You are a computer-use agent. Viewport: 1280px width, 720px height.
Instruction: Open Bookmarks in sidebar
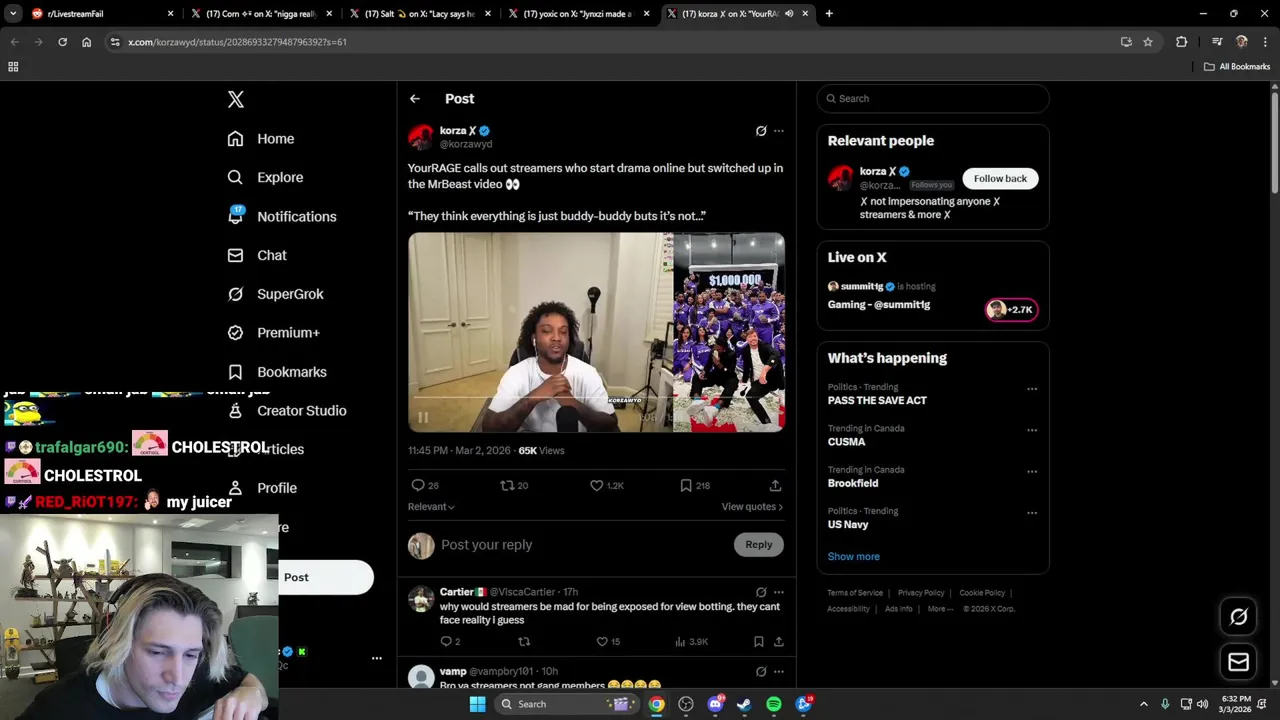(x=277, y=372)
